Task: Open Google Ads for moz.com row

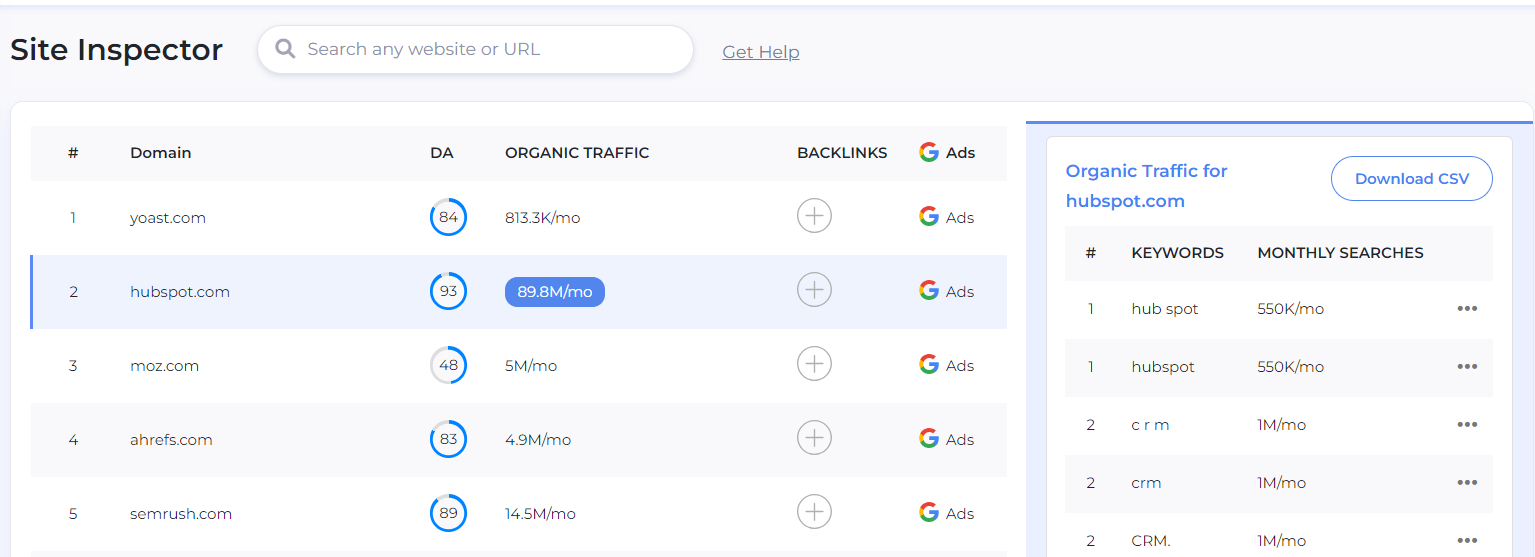Action: 946,365
